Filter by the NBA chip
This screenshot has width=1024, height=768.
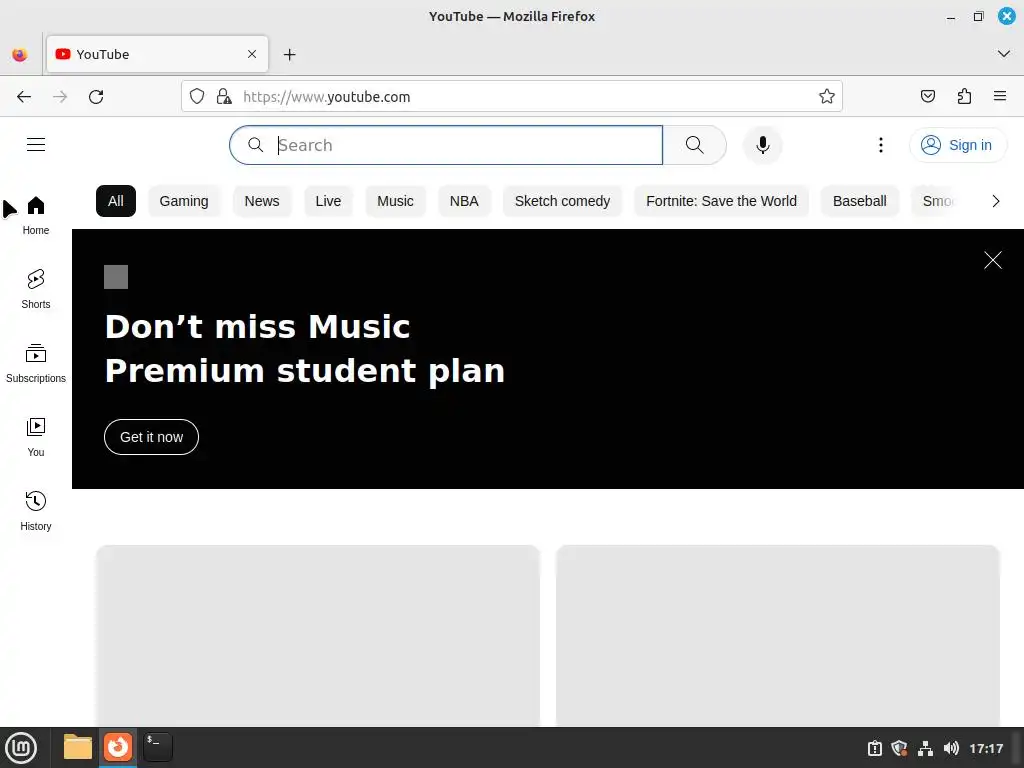coord(464,201)
